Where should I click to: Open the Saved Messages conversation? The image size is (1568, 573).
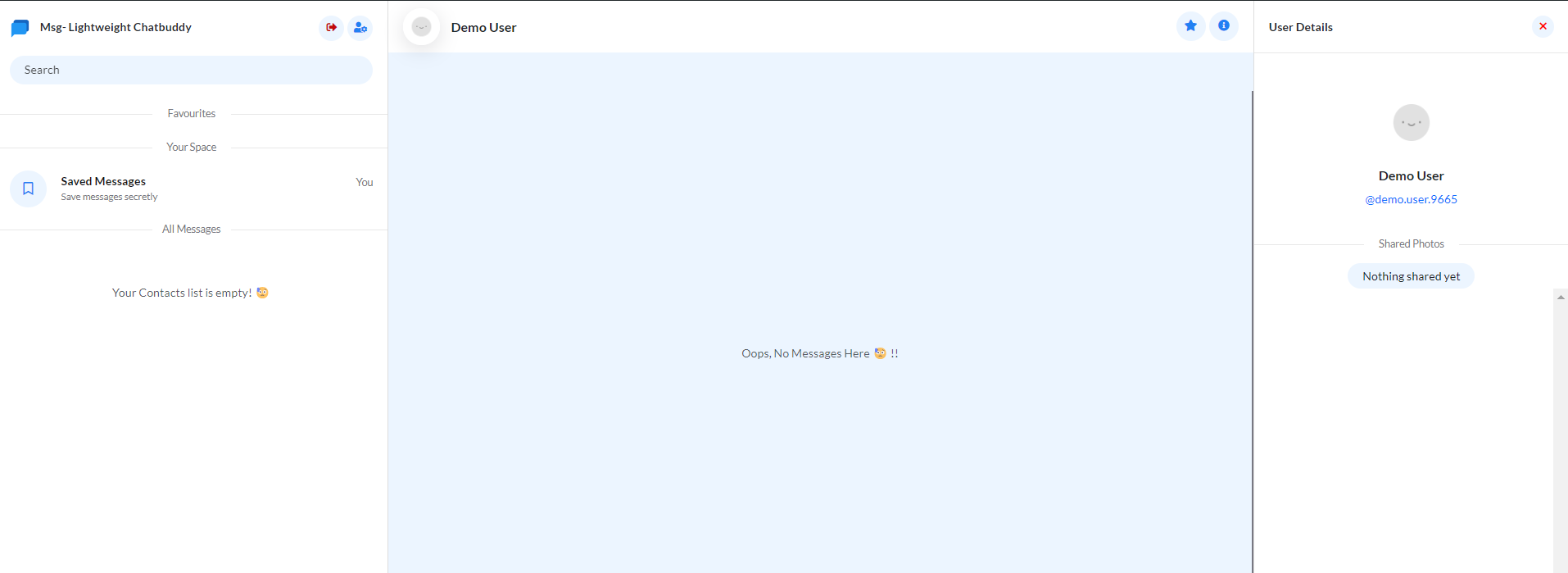103,181
